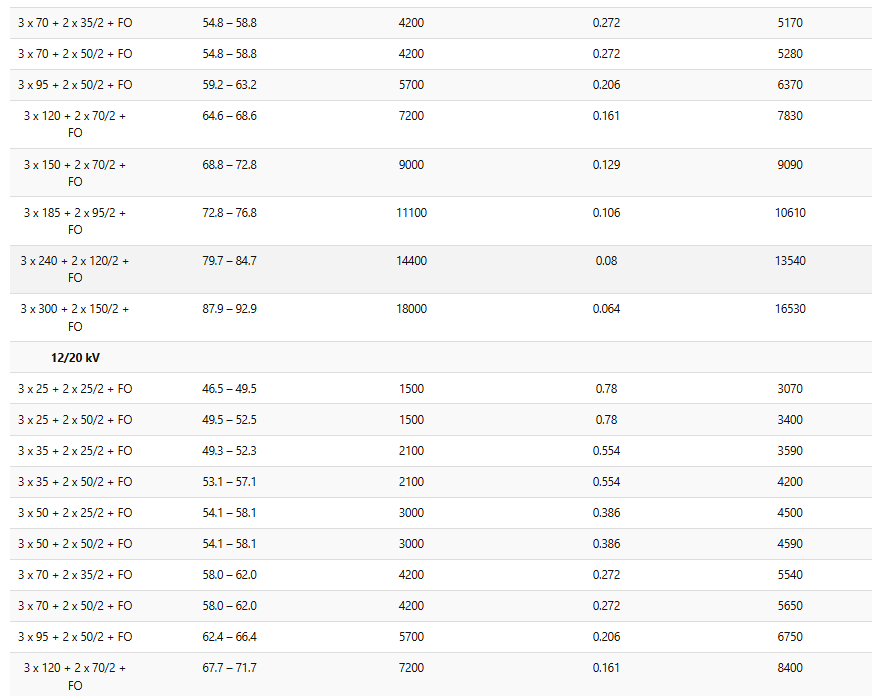This screenshot has width=880, height=696.
Task: Select the weight value 3070
Action: (x=790, y=389)
